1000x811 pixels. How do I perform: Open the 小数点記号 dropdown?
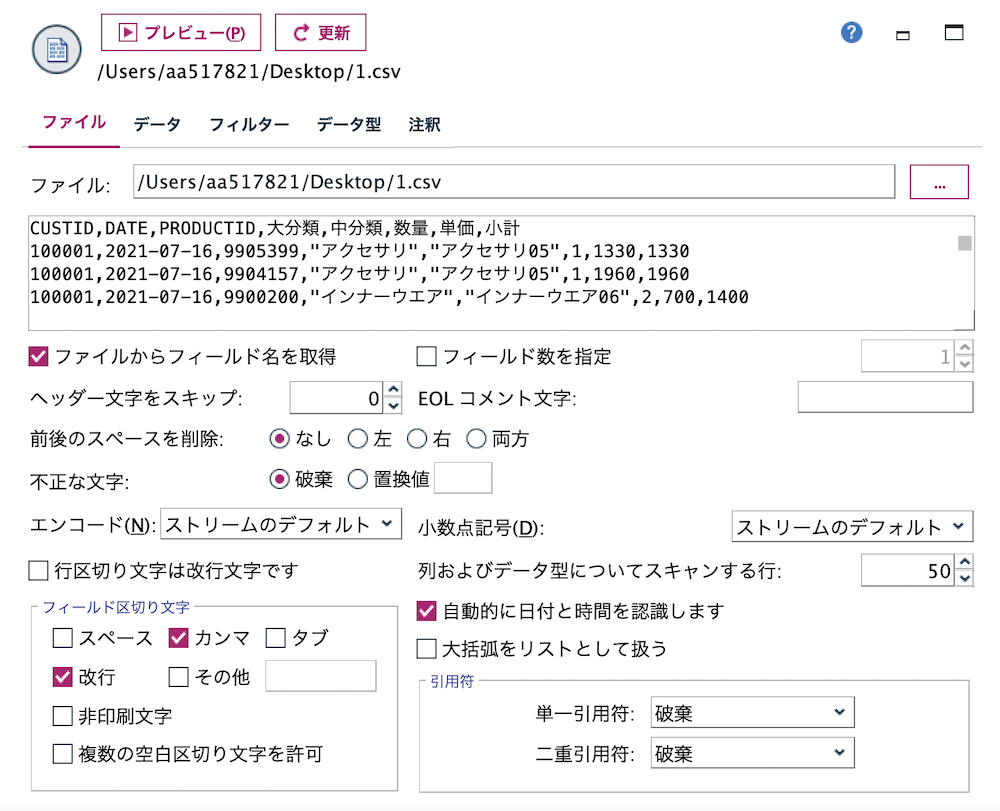(x=851, y=524)
